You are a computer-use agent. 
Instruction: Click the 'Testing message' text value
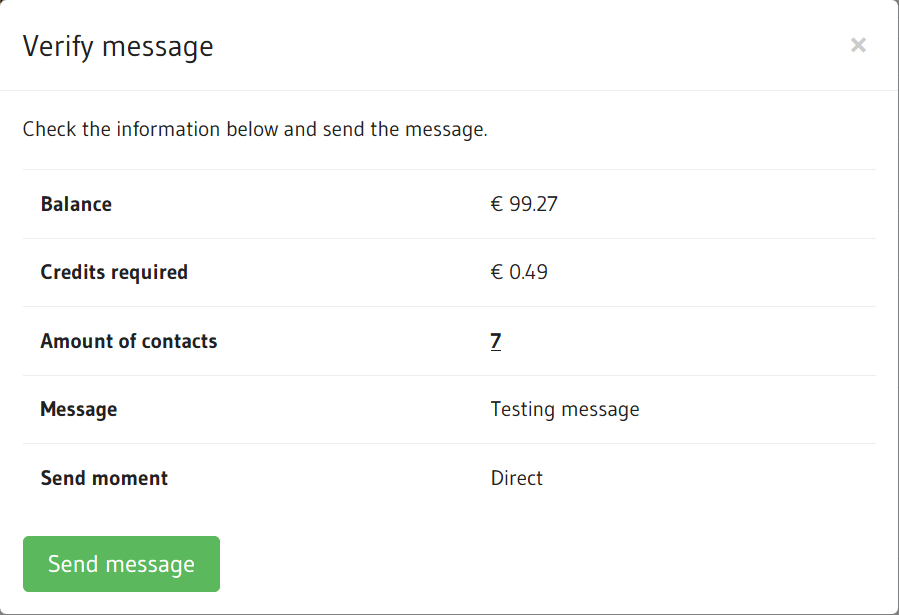pyautogui.click(x=565, y=409)
